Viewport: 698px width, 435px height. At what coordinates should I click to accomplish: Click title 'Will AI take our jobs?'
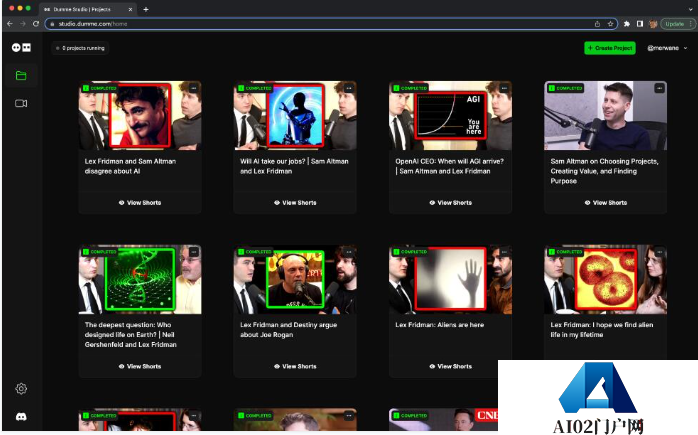tap(294, 166)
